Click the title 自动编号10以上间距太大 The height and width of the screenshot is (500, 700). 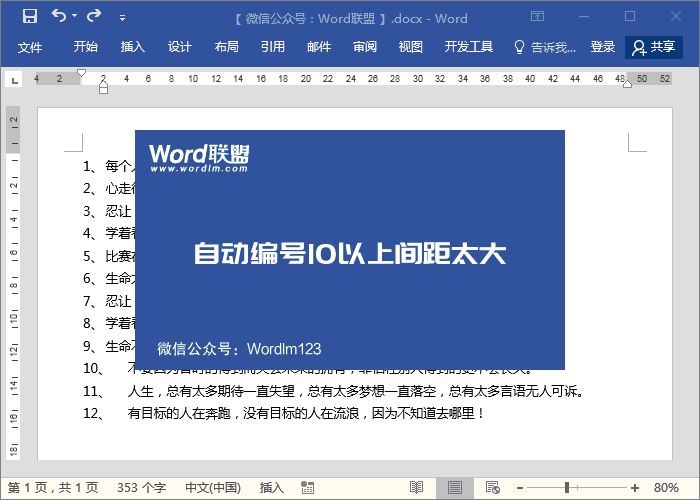click(x=350, y=254)
